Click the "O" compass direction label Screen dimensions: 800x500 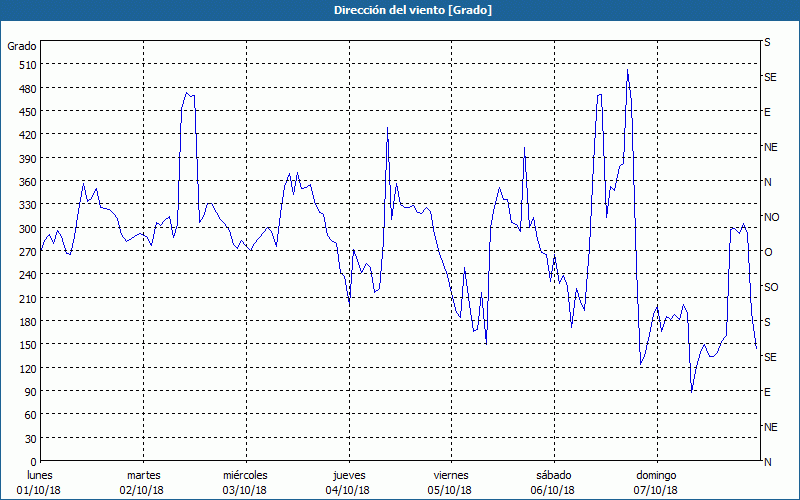767,252
